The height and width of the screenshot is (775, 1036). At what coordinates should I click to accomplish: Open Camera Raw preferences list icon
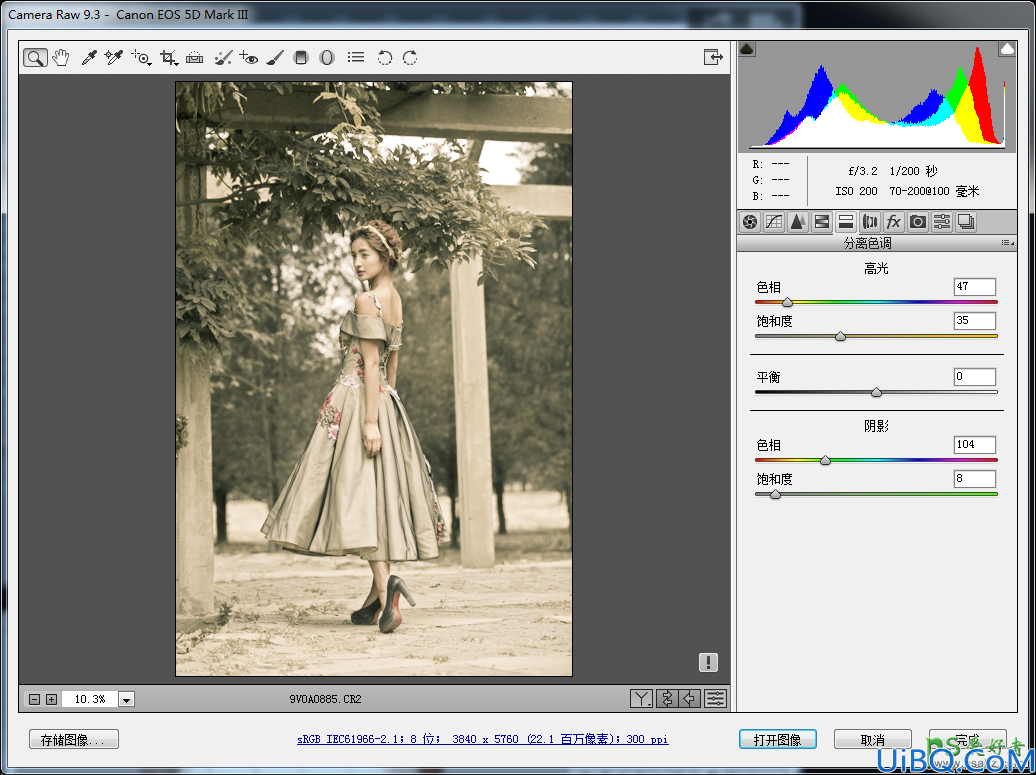[x=356, y=57]
